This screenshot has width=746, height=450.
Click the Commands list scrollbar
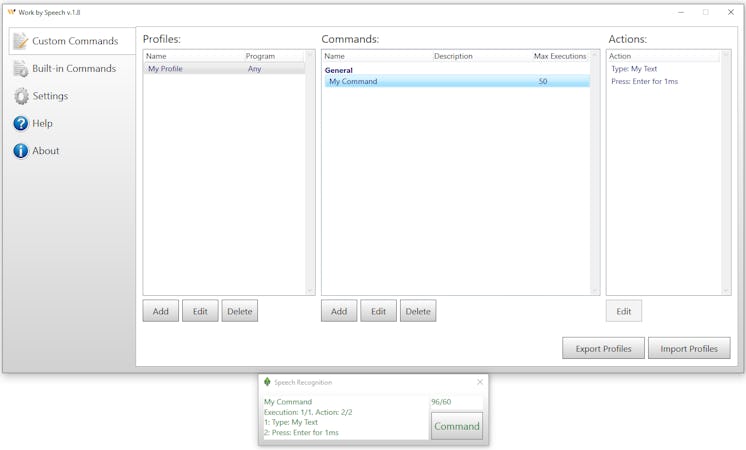click(595, 172)
